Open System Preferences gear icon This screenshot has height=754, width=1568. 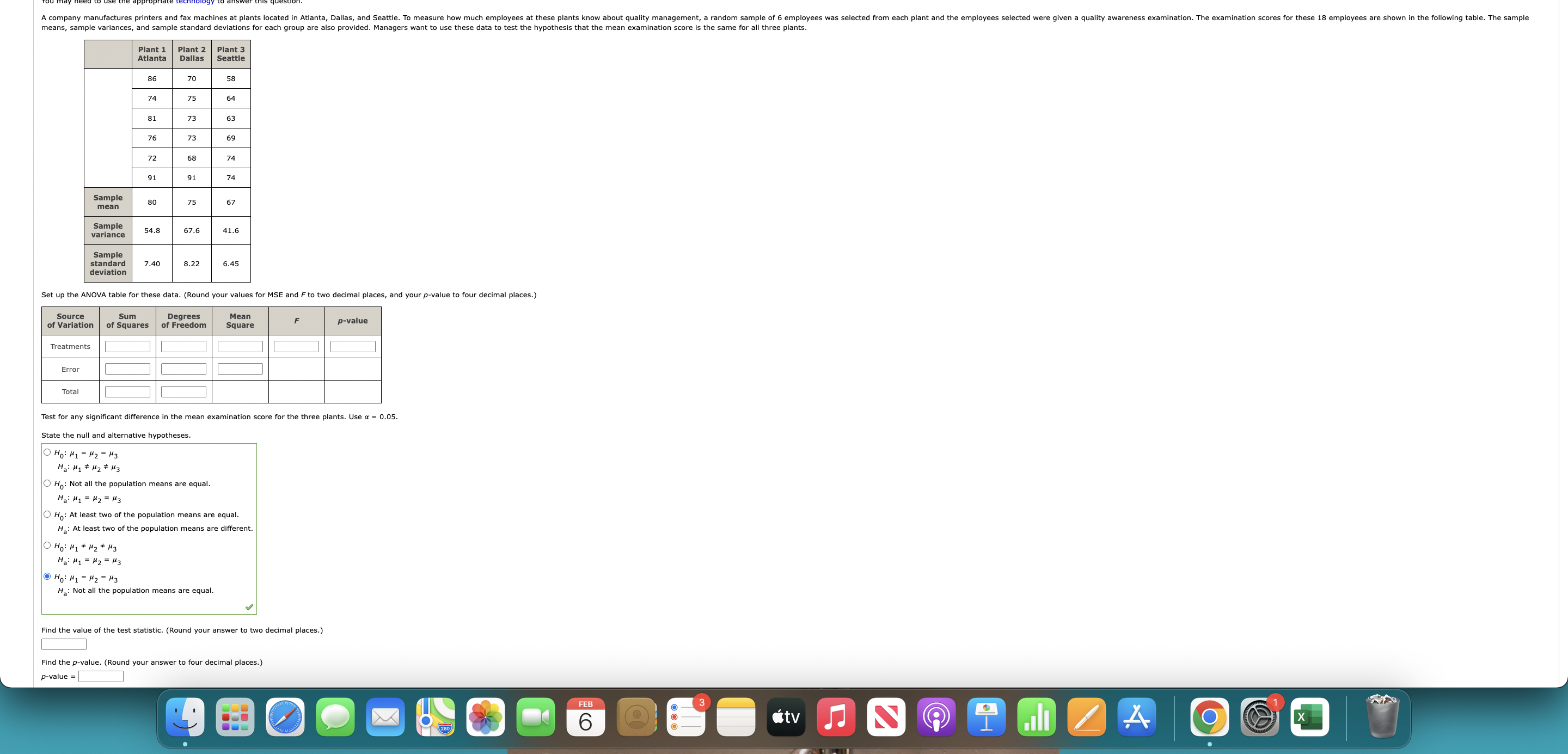click(x=1259, y=717)
